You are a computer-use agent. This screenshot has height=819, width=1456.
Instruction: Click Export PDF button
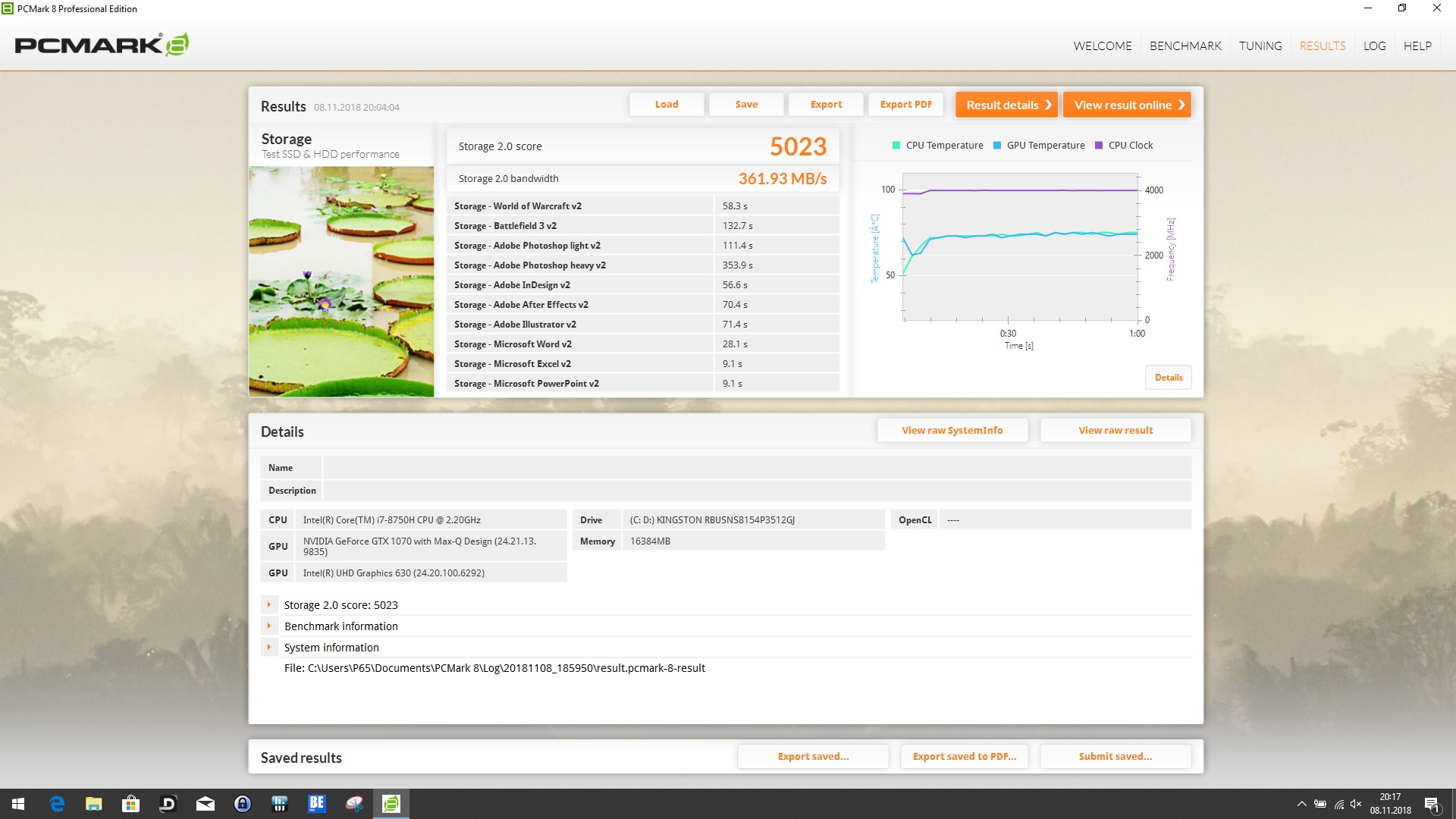[905, 105]
